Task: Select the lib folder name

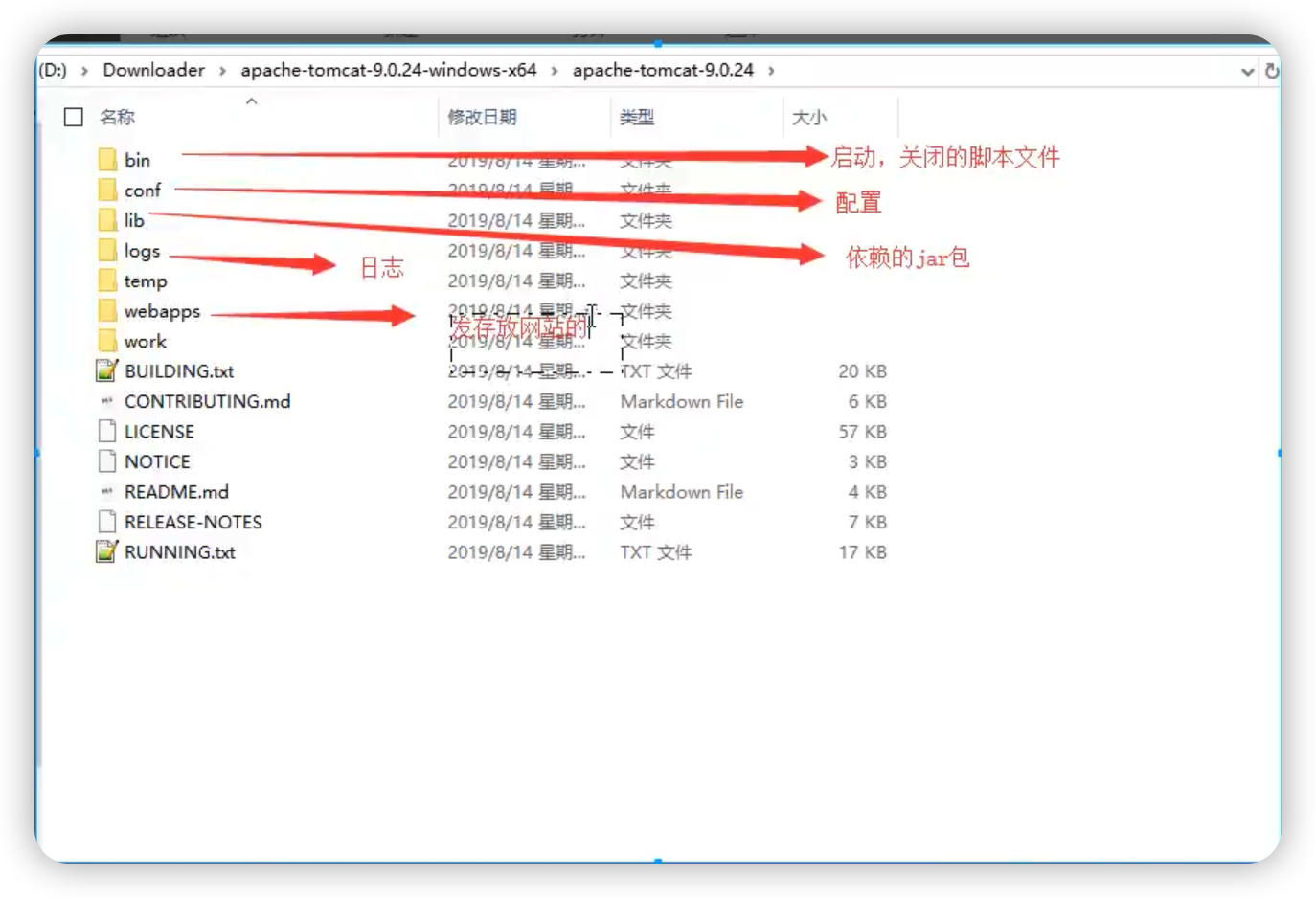Action: point(134,220)
